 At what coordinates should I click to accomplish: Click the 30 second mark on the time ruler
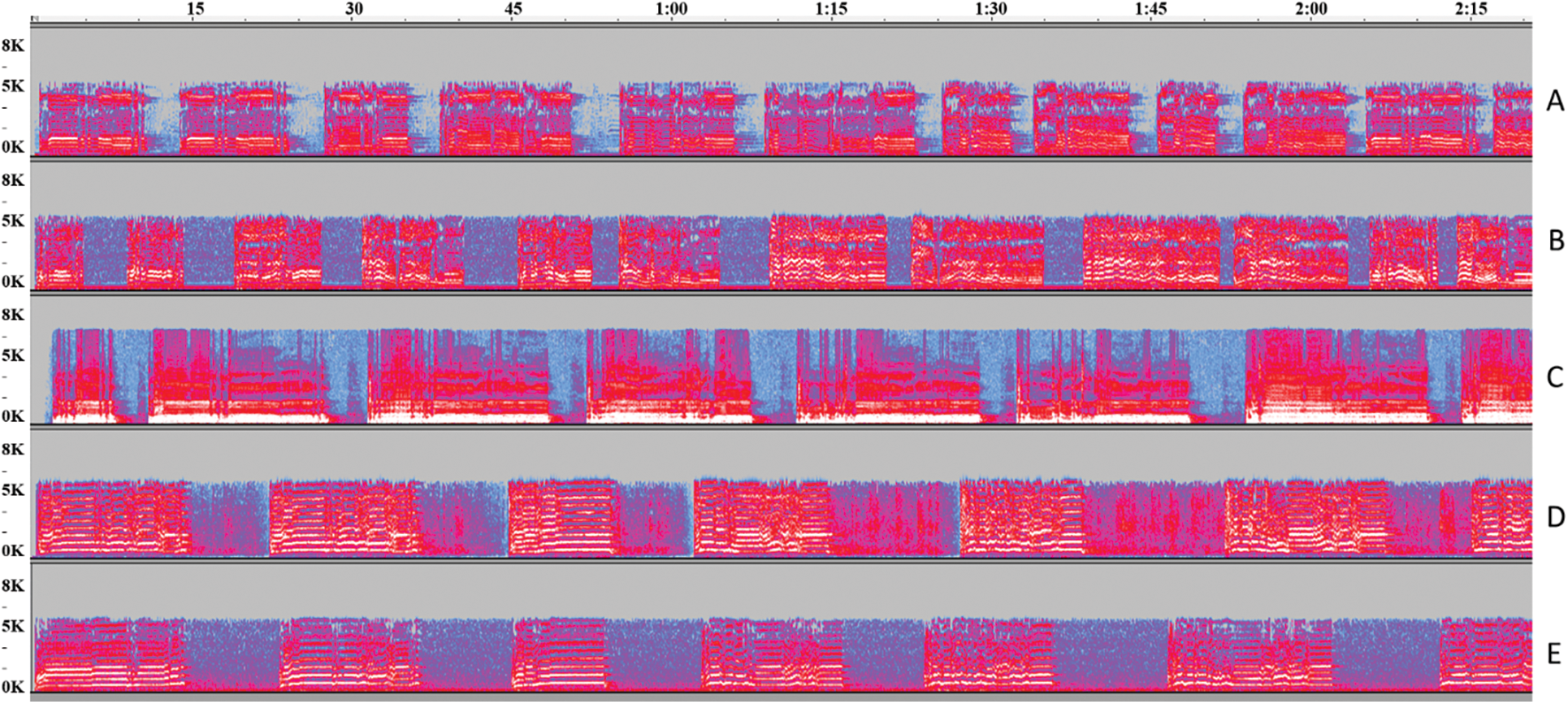[354, 9]
